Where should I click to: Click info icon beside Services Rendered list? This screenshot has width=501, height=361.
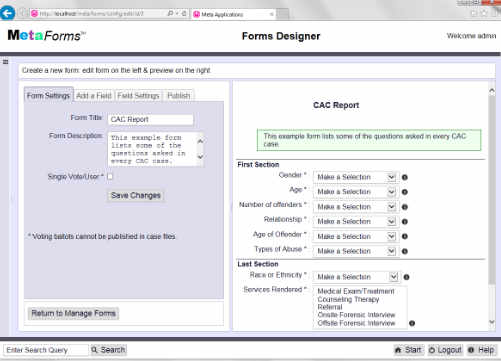point(412,323)
